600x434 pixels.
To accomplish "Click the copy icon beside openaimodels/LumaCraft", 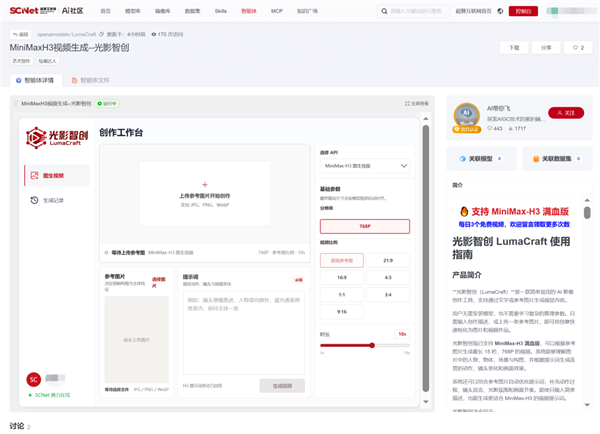I will click(101, 34).
